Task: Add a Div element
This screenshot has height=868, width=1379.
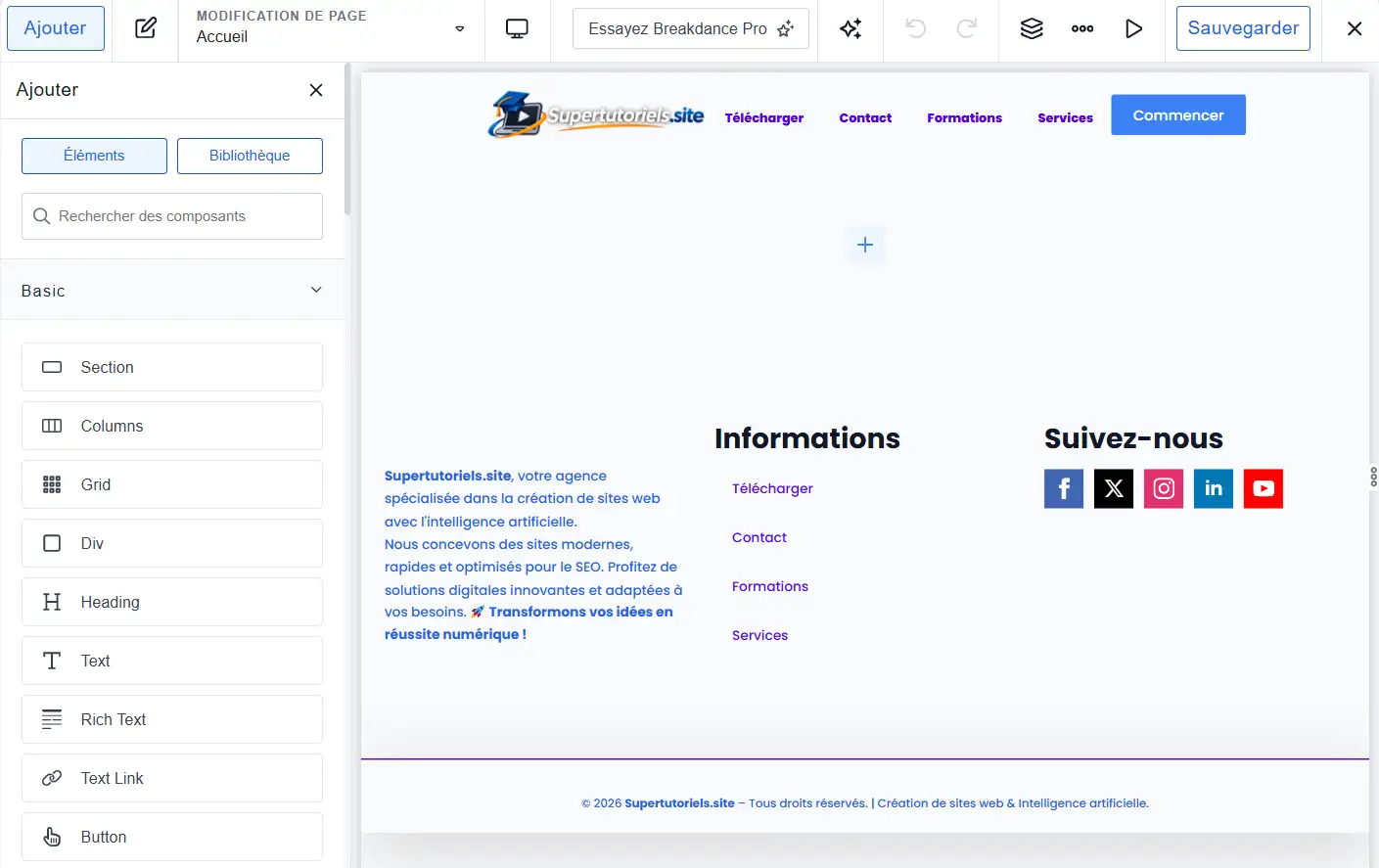Action: point(172,543)
